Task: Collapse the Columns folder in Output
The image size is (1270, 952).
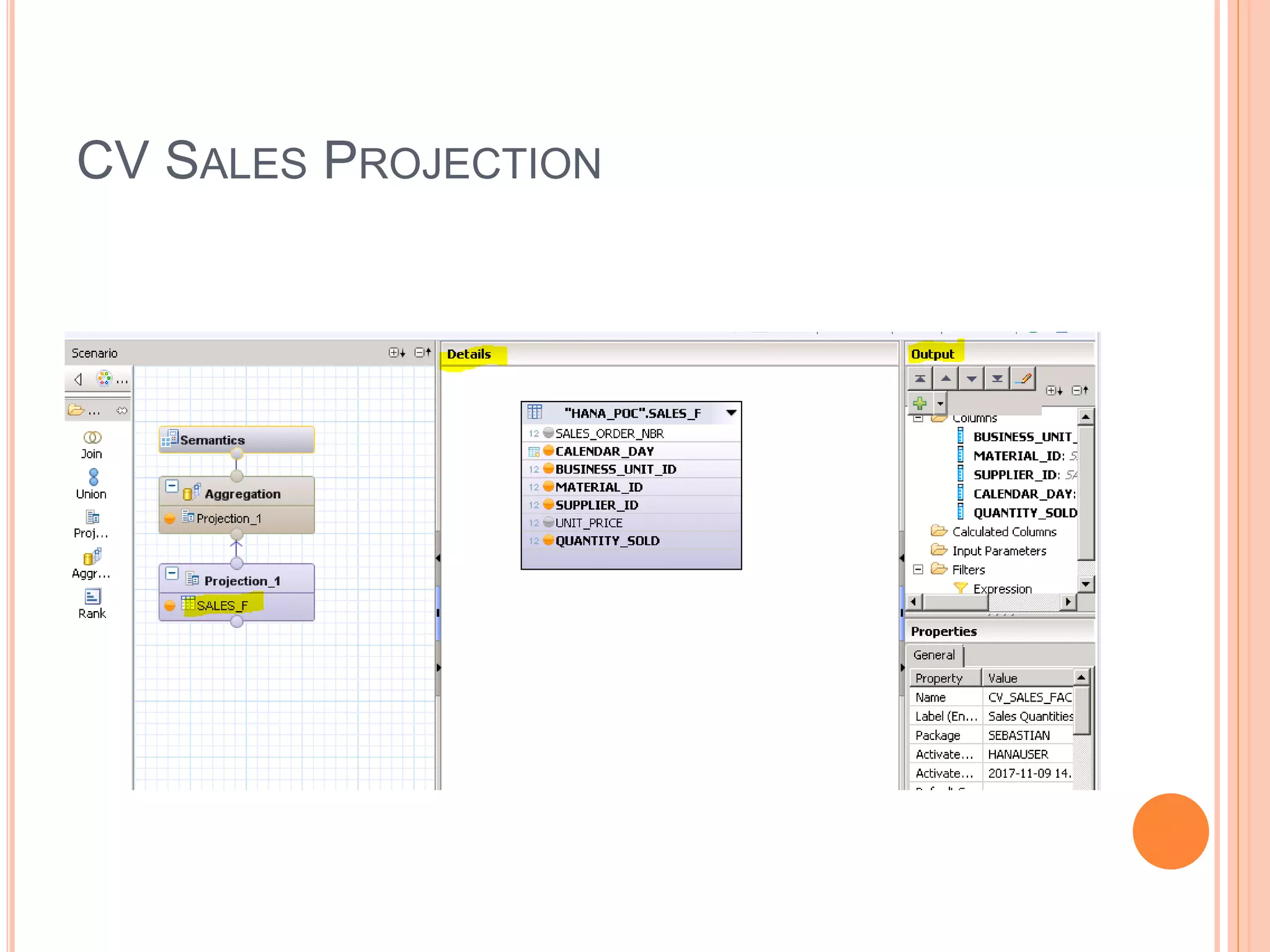Action: click(x=918, y=418)
